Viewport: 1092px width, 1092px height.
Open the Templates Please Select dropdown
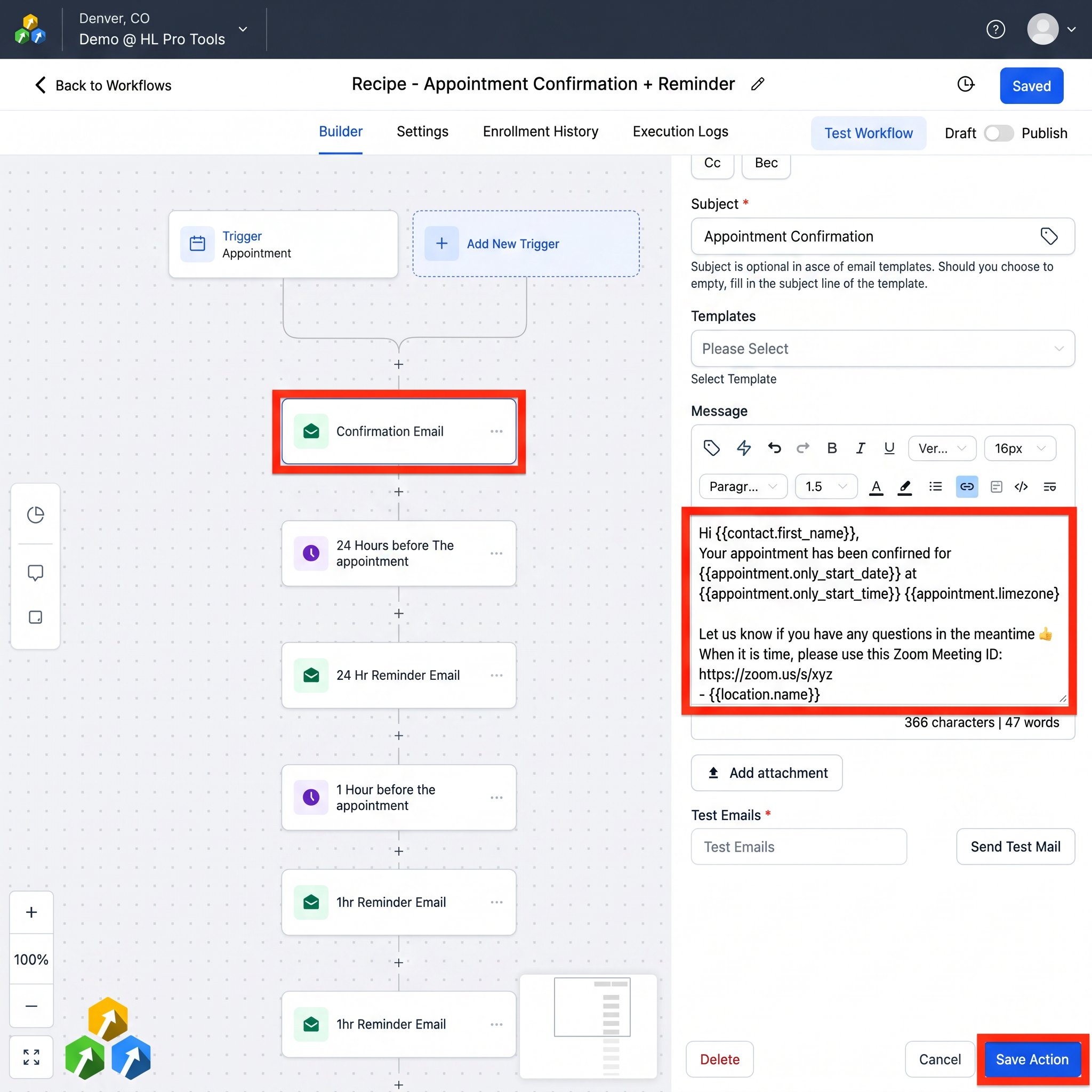click(883, 349)
